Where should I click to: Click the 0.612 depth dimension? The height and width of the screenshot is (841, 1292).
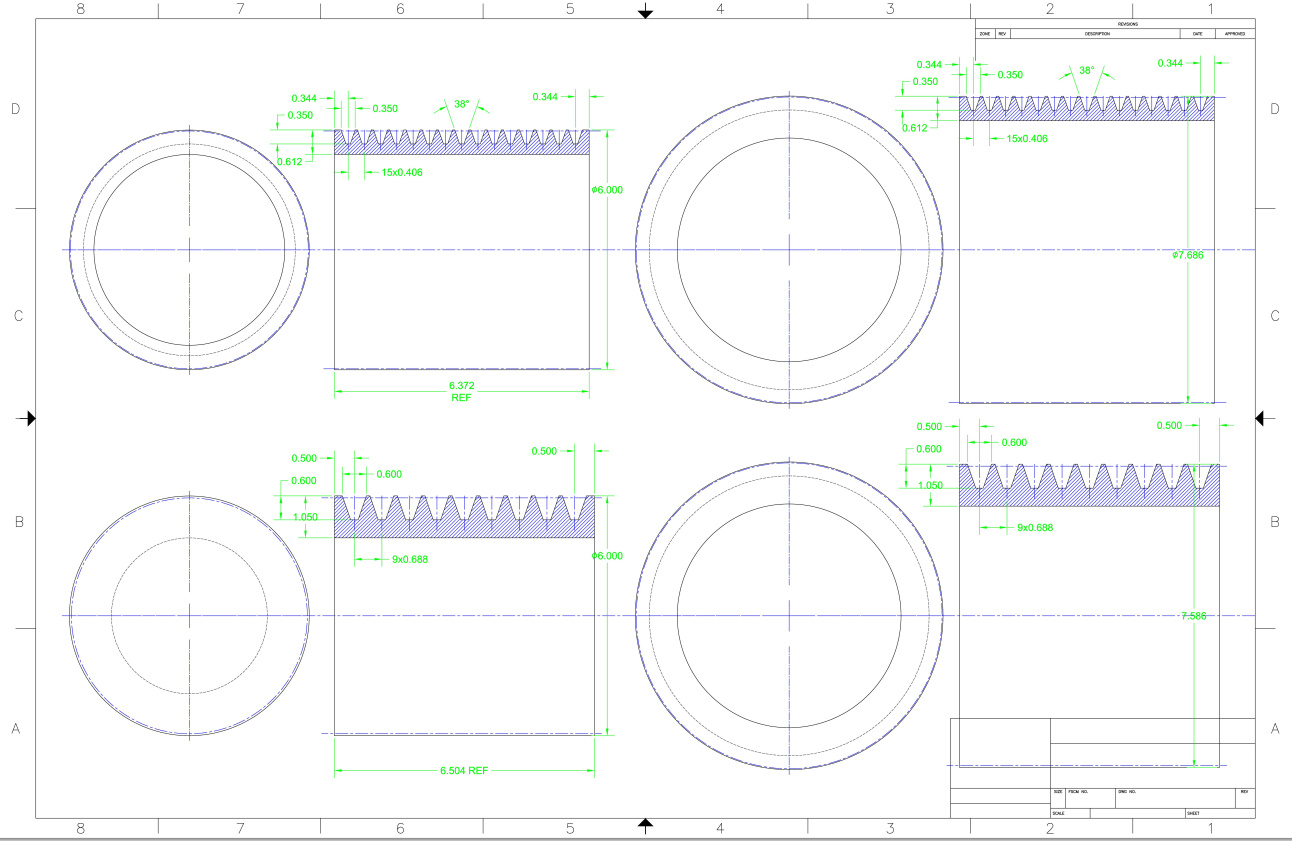coord(290,160)
